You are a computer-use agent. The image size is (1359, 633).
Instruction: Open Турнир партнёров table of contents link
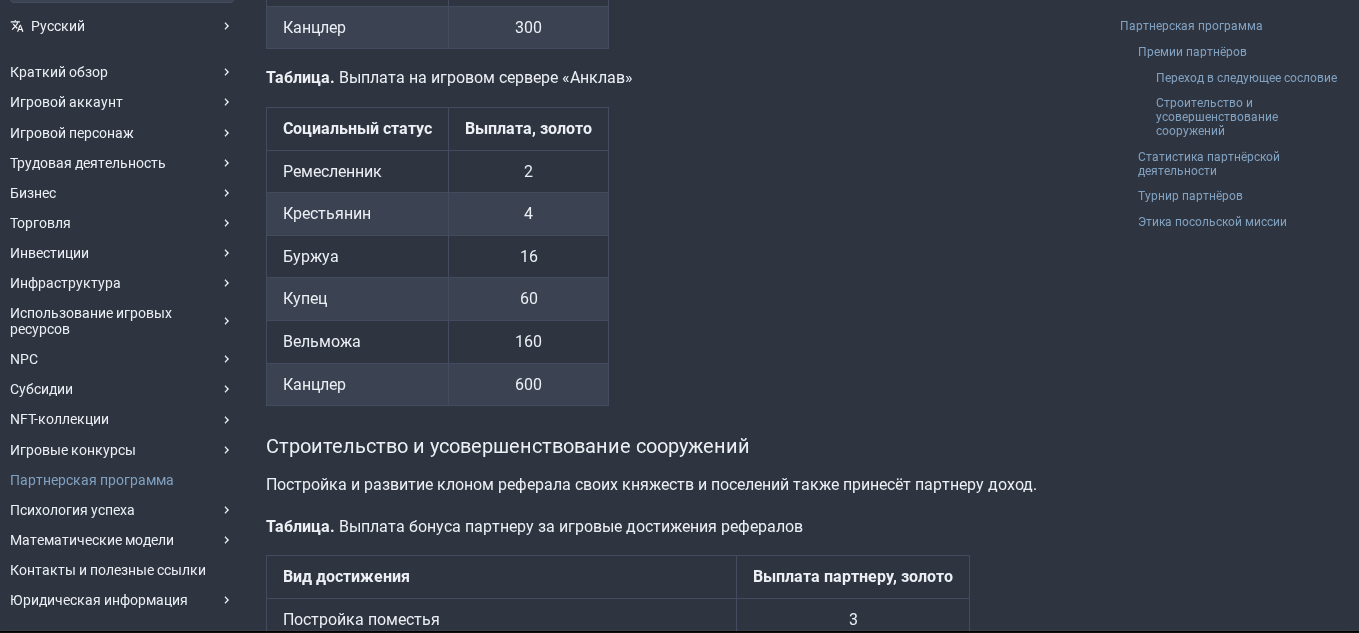1190,196
